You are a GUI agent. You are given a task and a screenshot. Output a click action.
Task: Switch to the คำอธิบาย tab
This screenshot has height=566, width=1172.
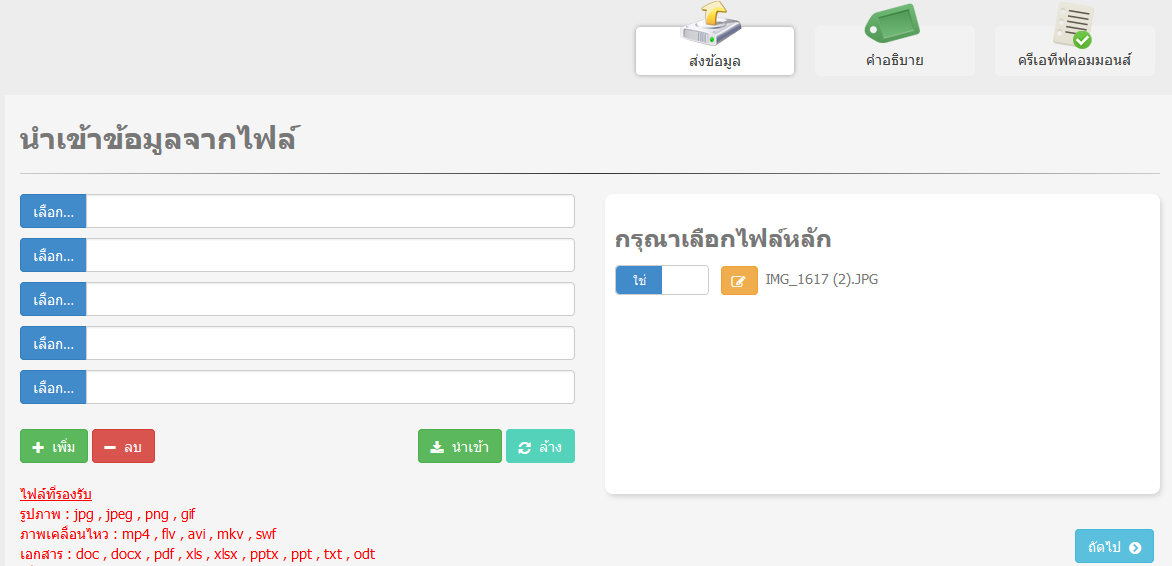click(x=894, y=61)
